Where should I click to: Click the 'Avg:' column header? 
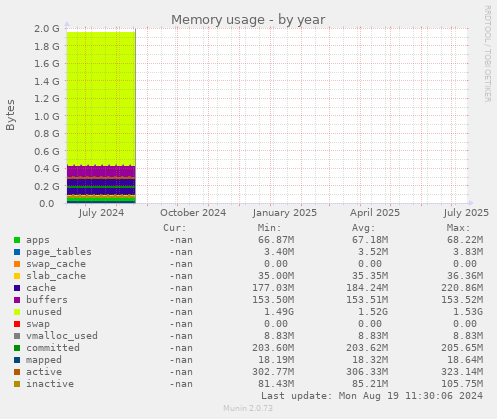(x=364, y=228)
